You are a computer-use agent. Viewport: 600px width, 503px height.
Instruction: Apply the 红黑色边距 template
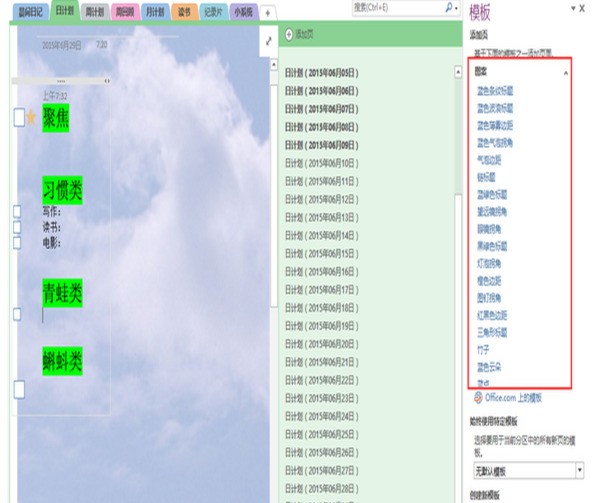point(492,315)
